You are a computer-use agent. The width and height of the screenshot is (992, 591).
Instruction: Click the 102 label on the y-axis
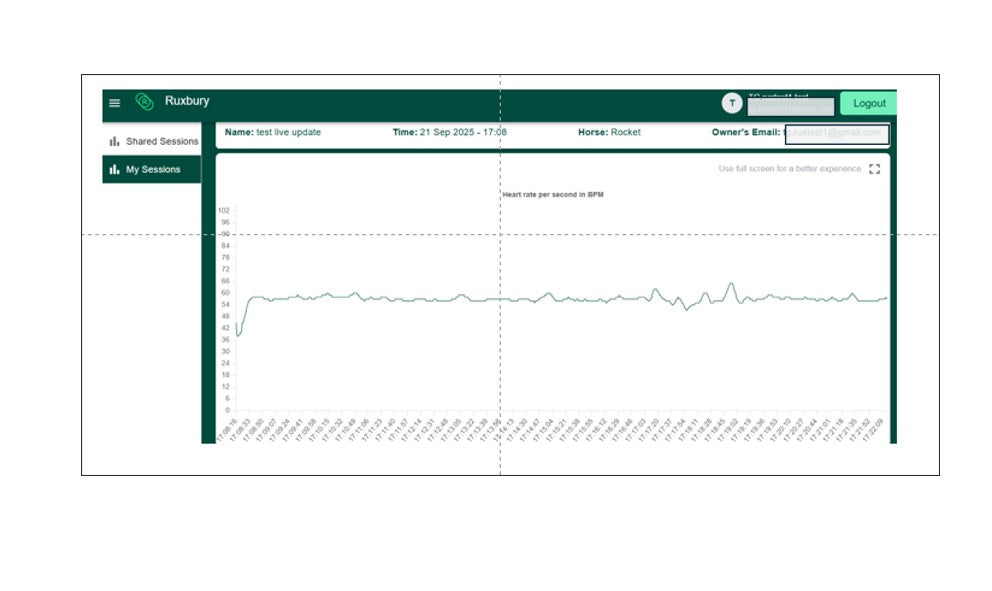click(224, 211)
